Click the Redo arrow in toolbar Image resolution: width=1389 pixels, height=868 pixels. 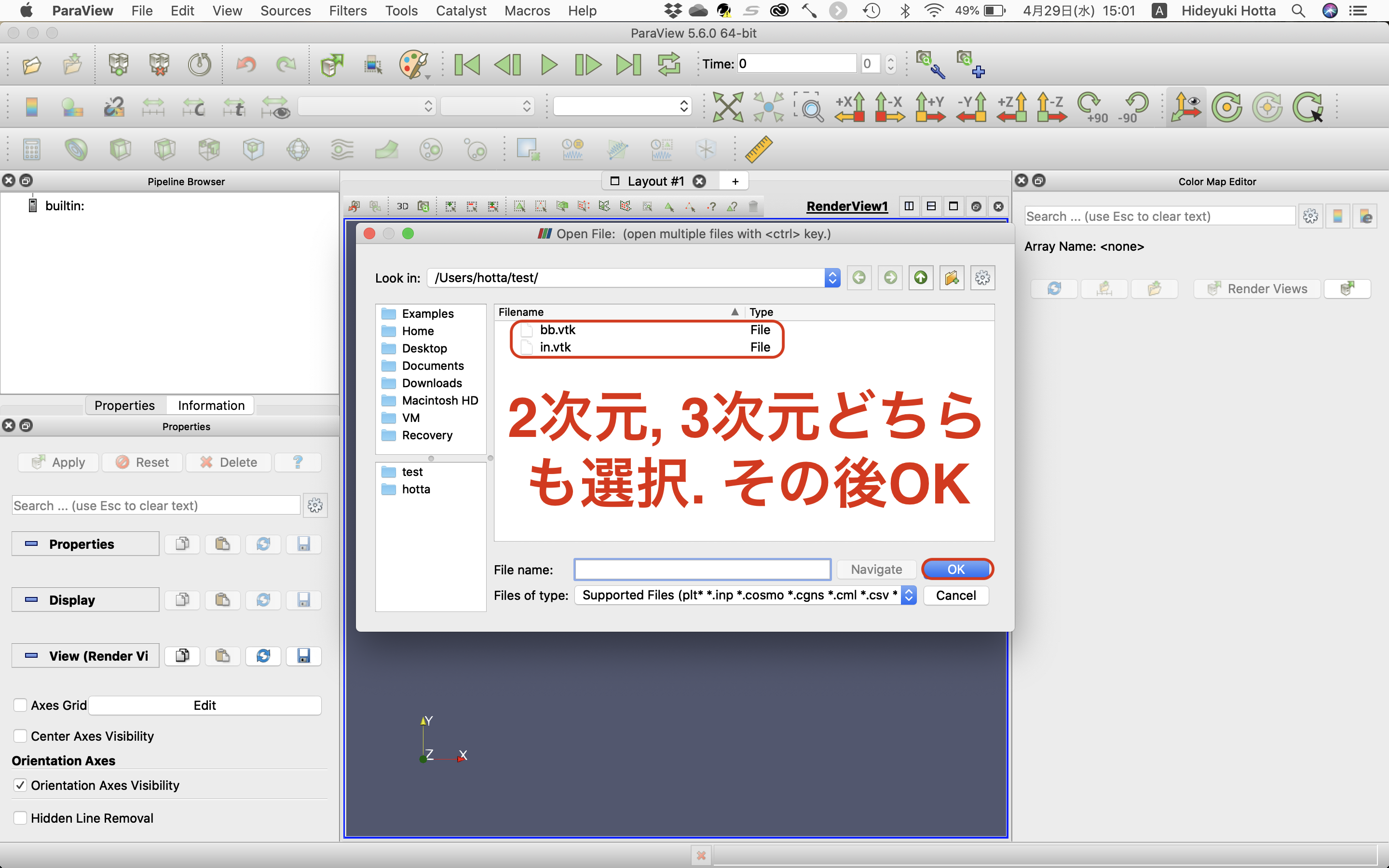[x=286, y=64]
